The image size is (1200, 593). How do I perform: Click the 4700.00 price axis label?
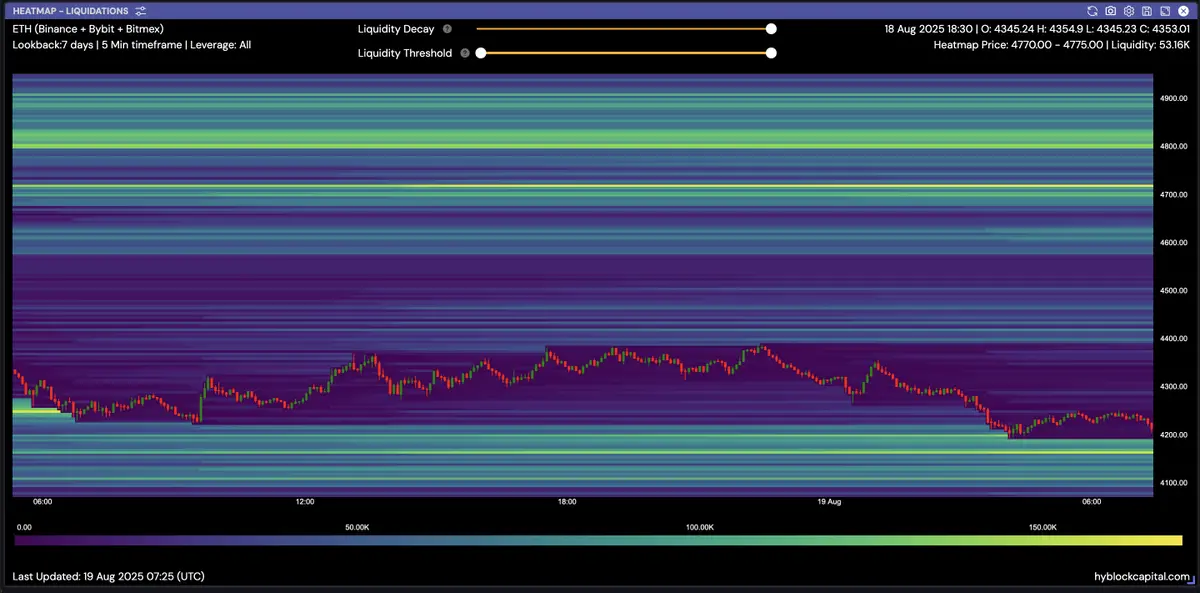[x=1174, y=195]
